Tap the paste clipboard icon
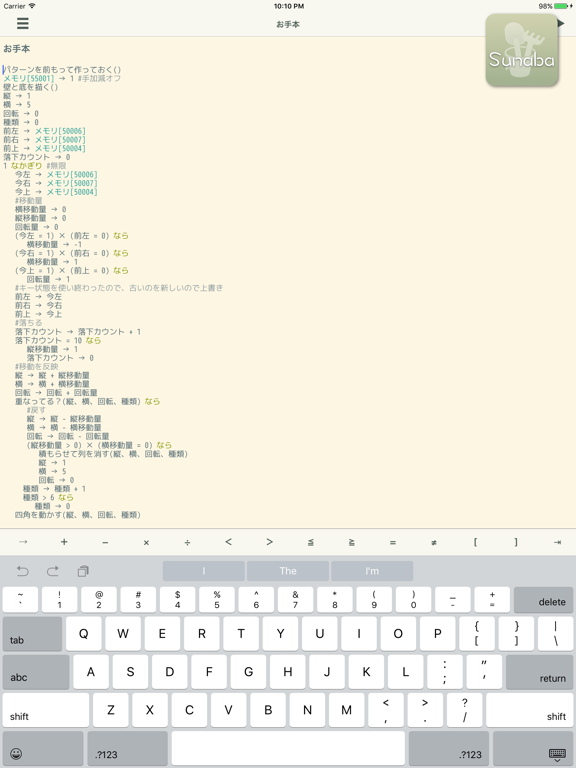Screen dimensions: 576x768 pos(83,571)
